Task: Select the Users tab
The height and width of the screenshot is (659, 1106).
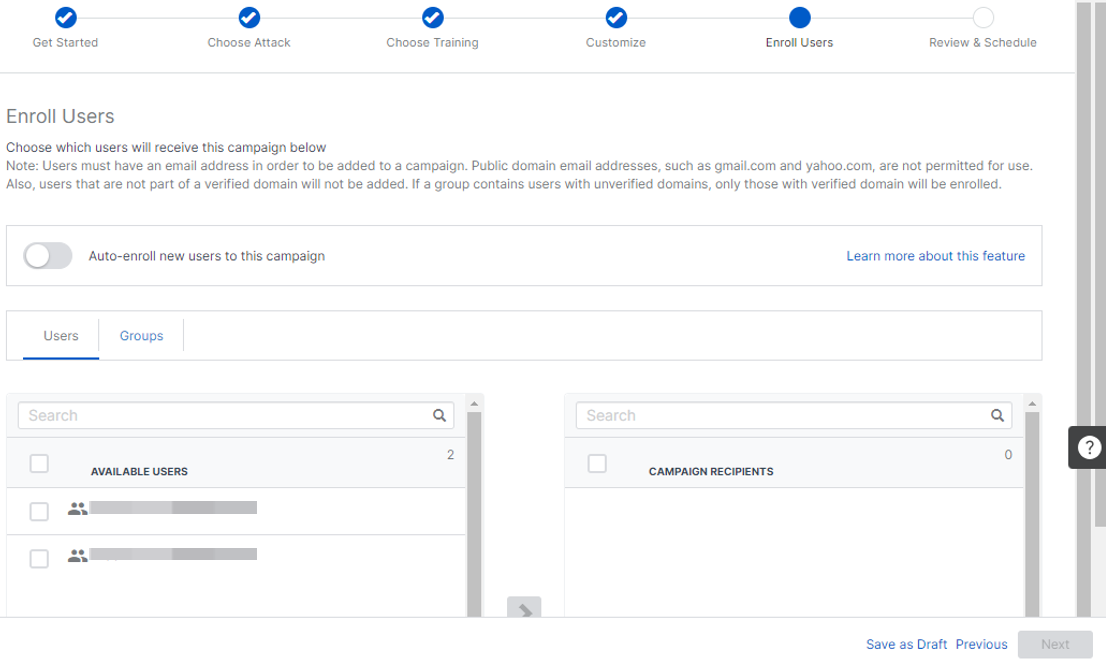Action: [x=61, y=335]
